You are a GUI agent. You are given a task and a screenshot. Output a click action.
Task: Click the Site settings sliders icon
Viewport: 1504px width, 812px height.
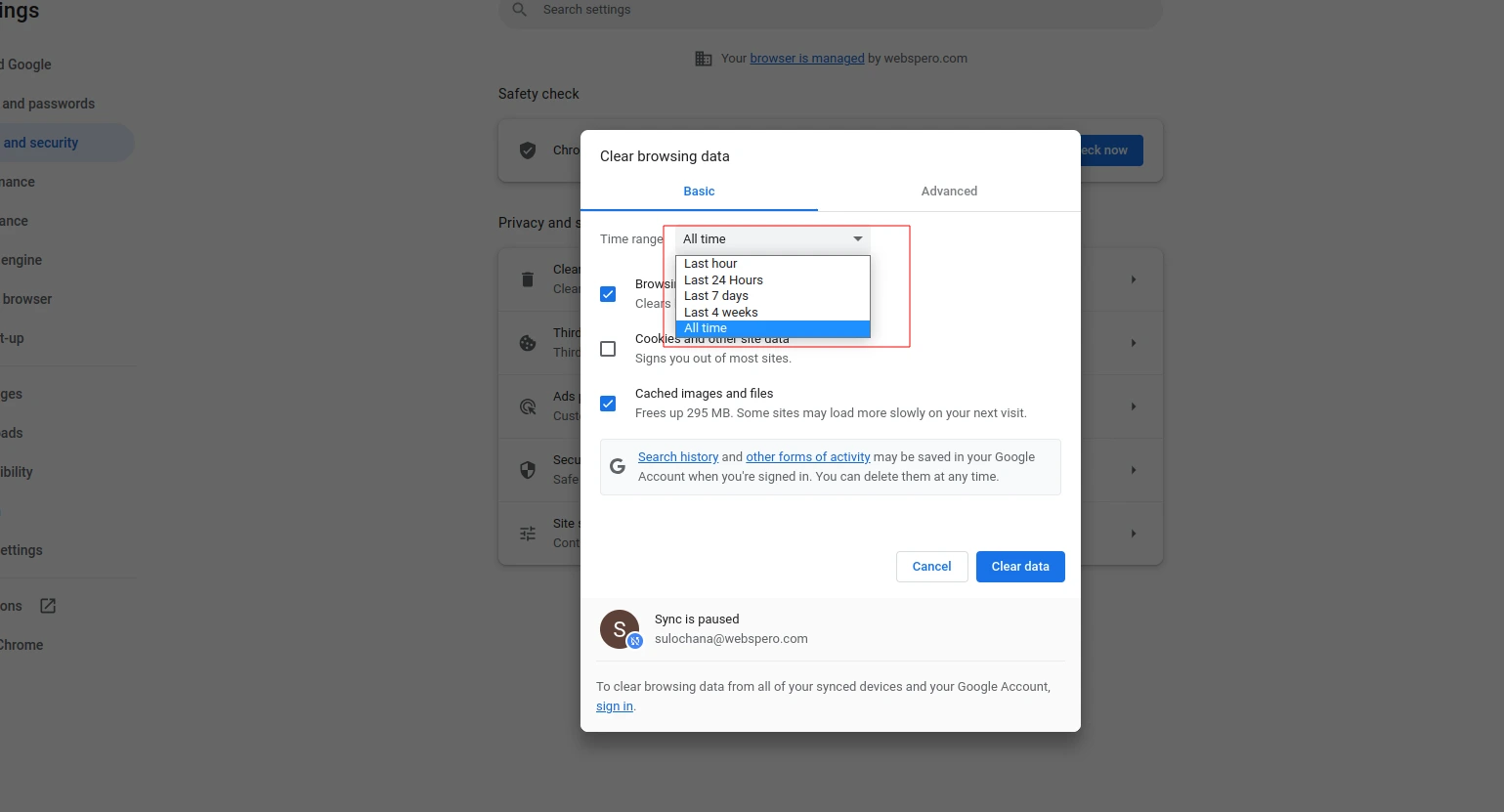528,534
